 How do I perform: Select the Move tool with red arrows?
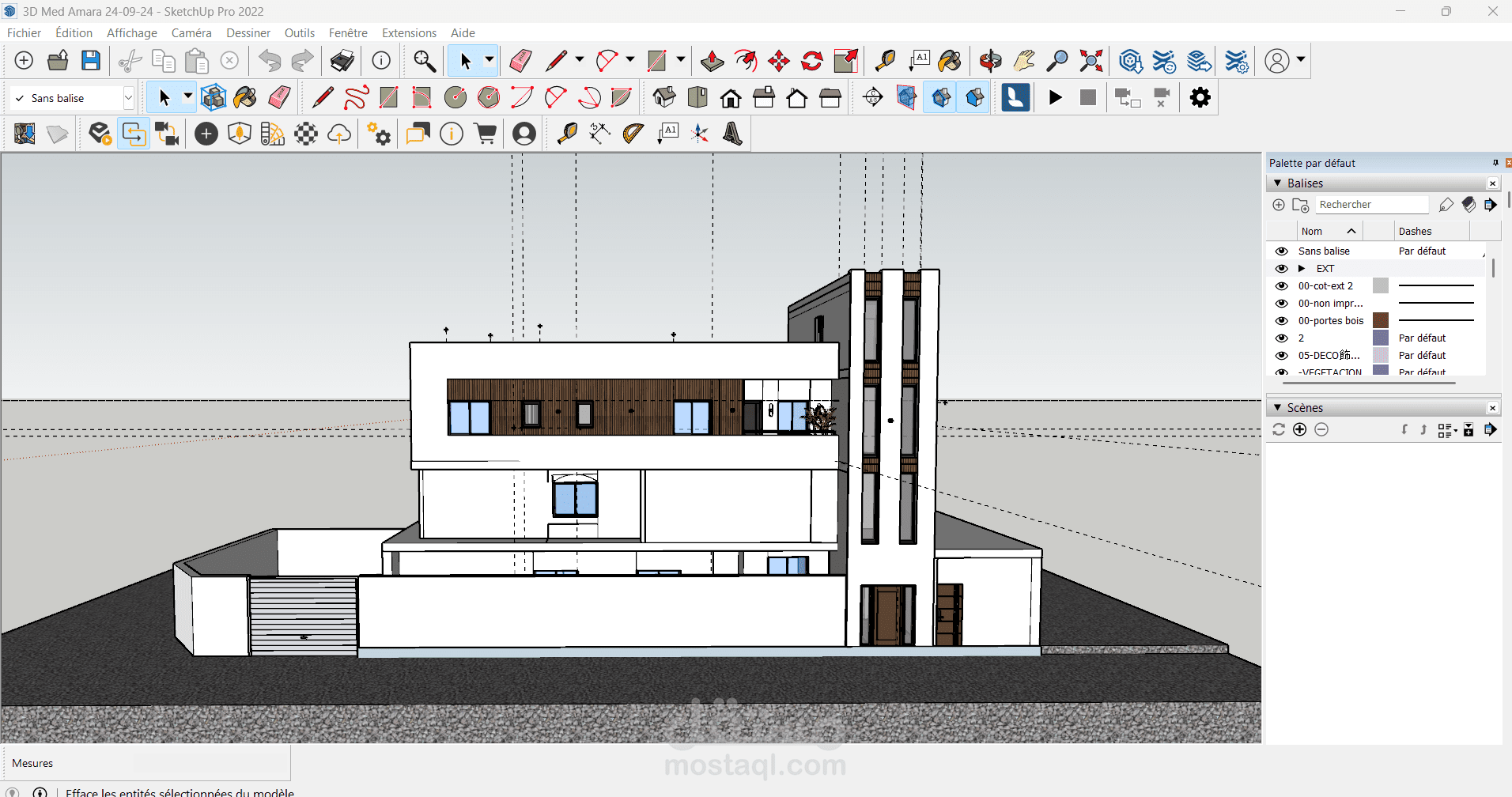click(x=778, y=61)
